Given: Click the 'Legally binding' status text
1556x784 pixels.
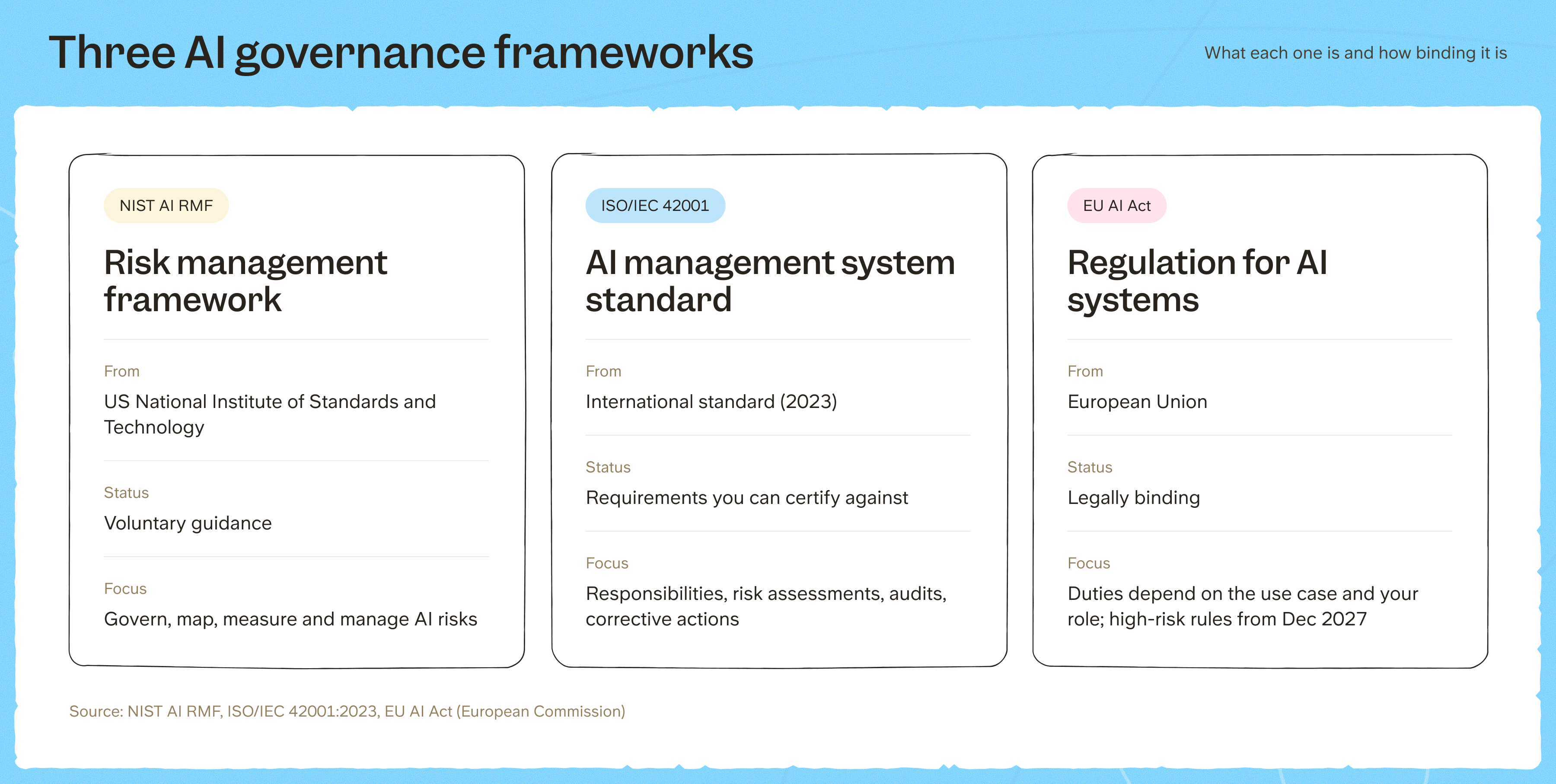Looking at the screenshot, I should click(1133, 498).
